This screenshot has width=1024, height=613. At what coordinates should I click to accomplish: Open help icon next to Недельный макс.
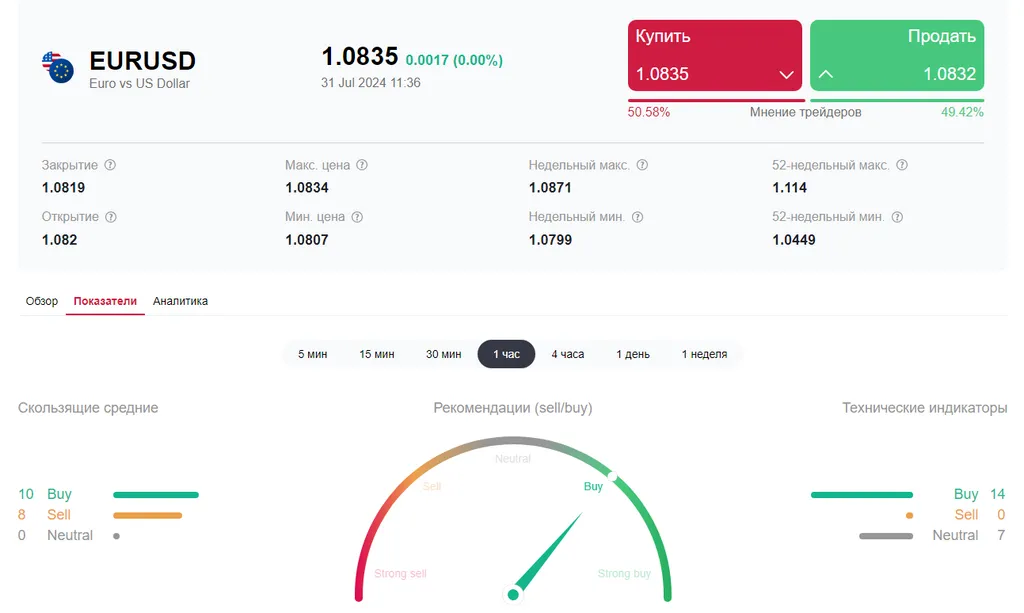643,165
